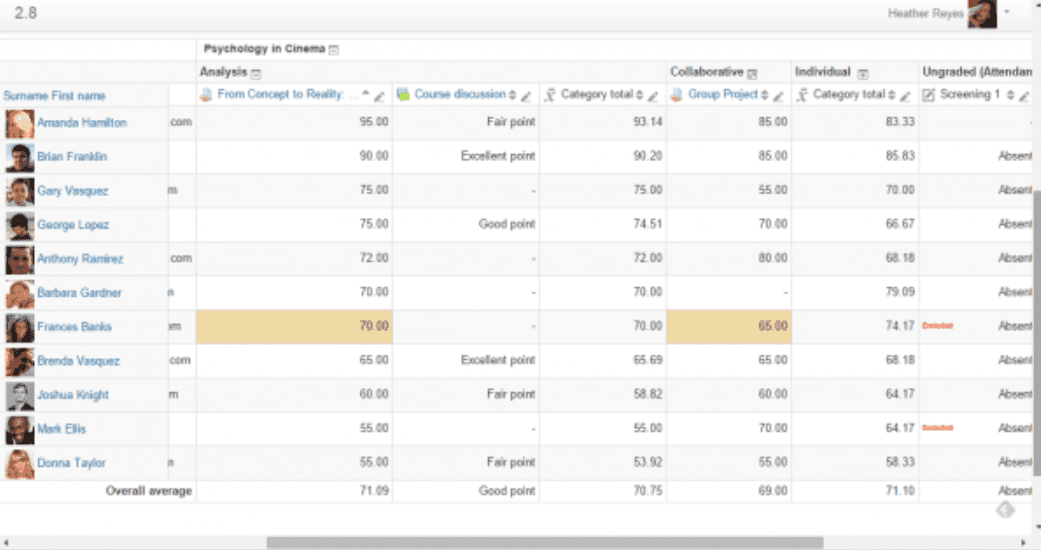The width and height of the screenshot is (1041, 550).
Task: Open Amanda Hamilton's profile
Action: coord(82,123)
